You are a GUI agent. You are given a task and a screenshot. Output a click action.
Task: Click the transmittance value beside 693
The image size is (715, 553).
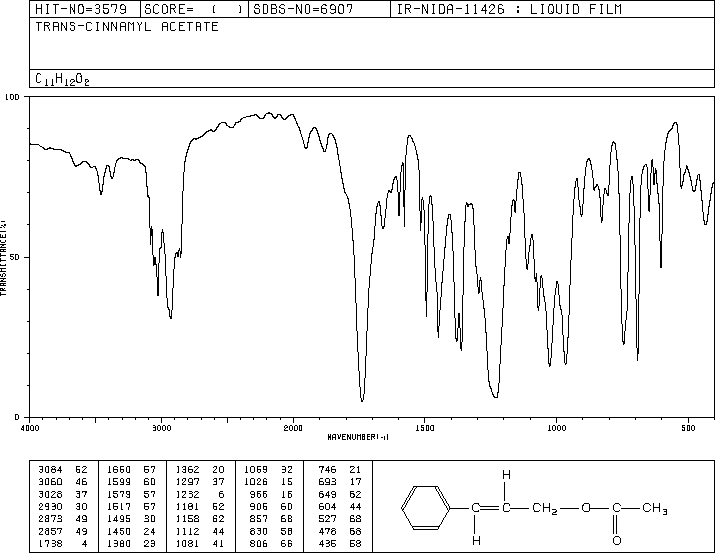click(355, 482)
